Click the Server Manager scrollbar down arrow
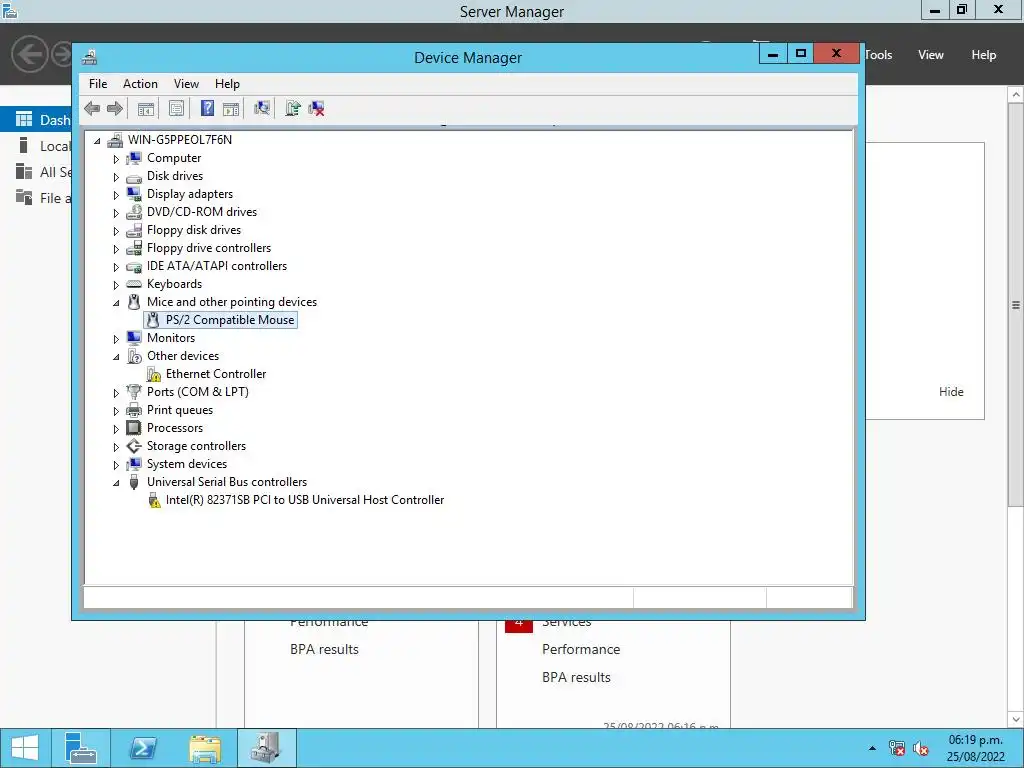 click(x=1016, y=720)
